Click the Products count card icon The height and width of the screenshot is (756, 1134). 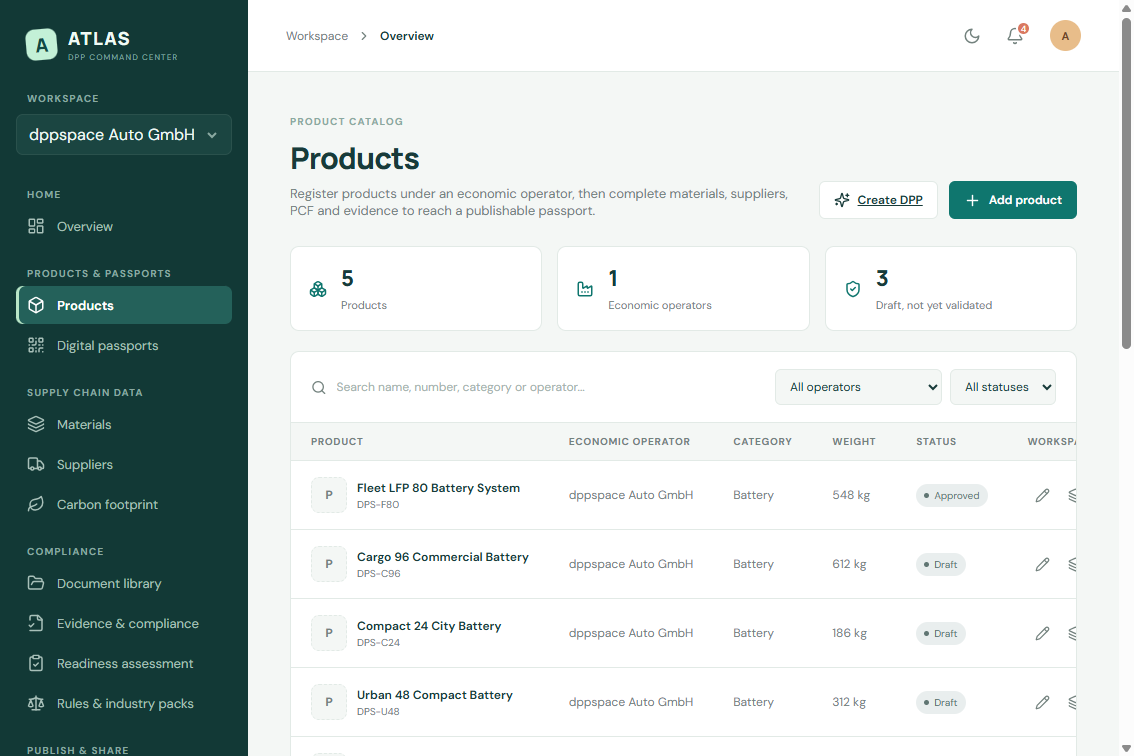317,289
